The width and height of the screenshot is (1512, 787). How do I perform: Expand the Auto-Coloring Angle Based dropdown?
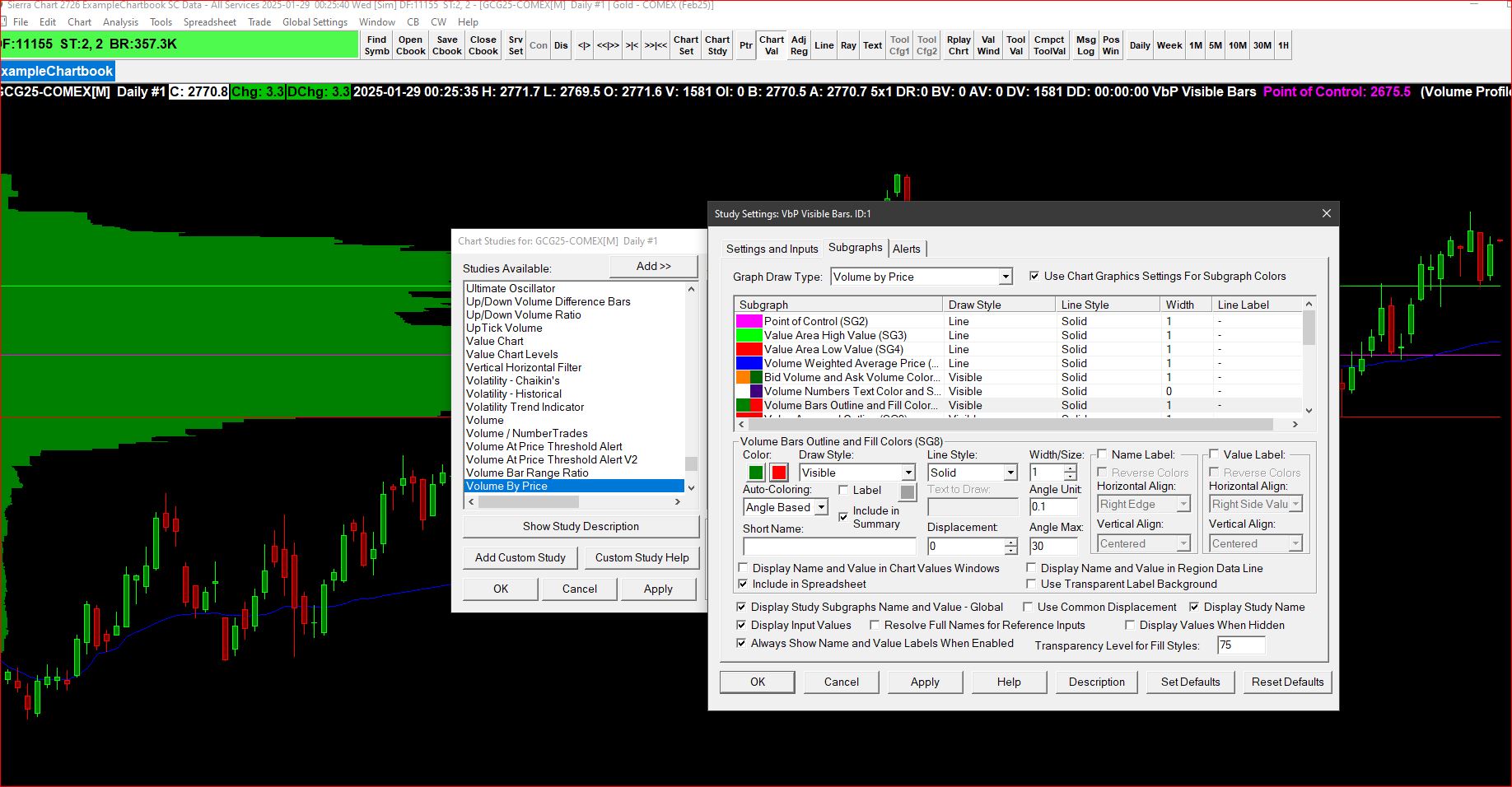click(821, 508)
